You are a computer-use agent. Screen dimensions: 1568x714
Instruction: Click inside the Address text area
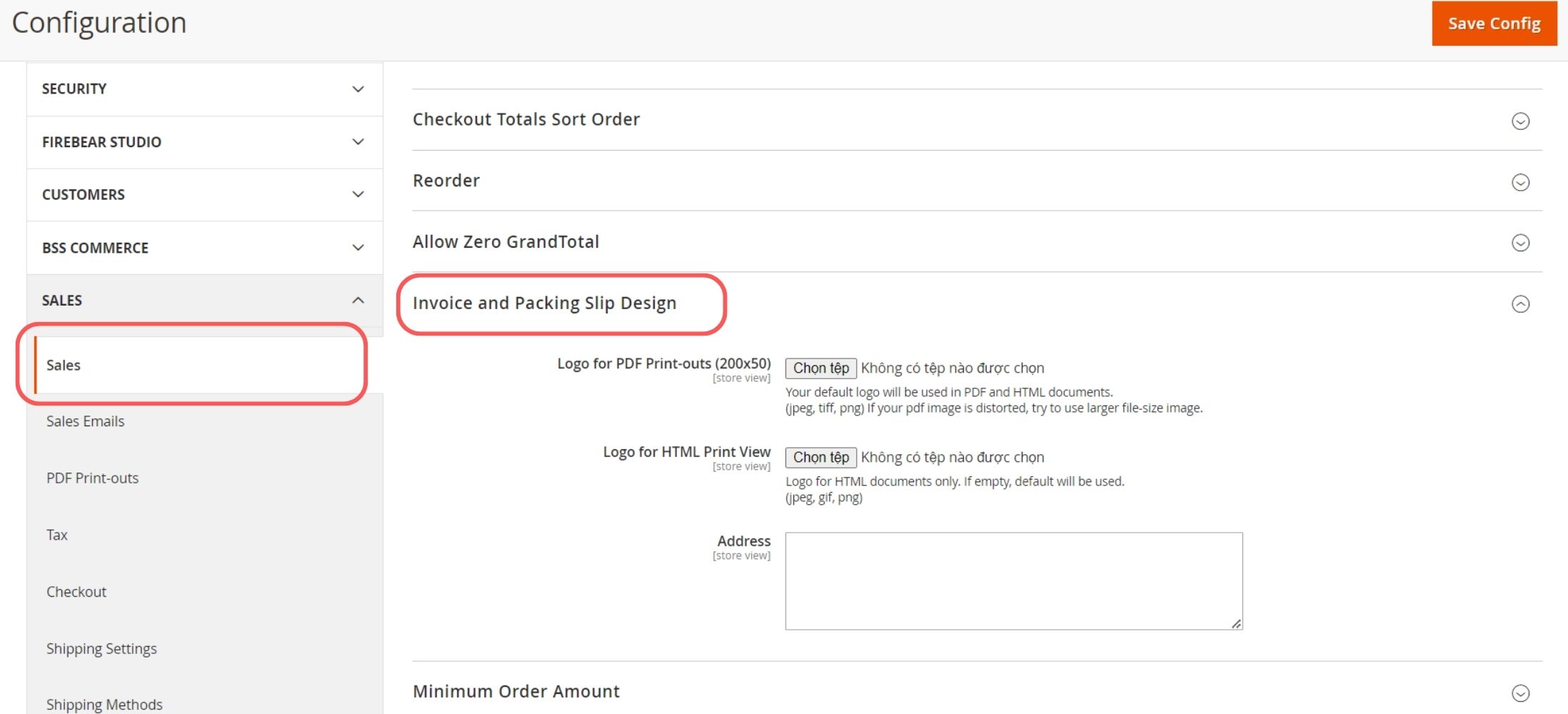1013,580
